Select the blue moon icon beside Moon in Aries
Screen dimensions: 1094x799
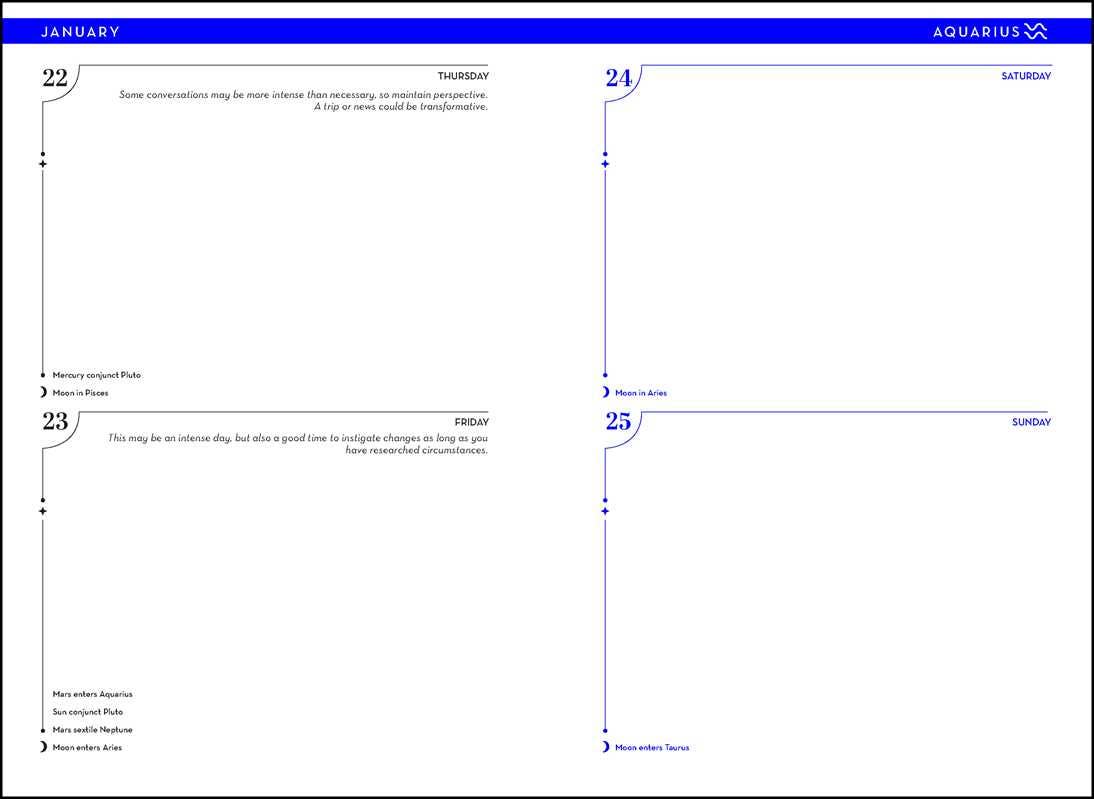click(606, 393)
